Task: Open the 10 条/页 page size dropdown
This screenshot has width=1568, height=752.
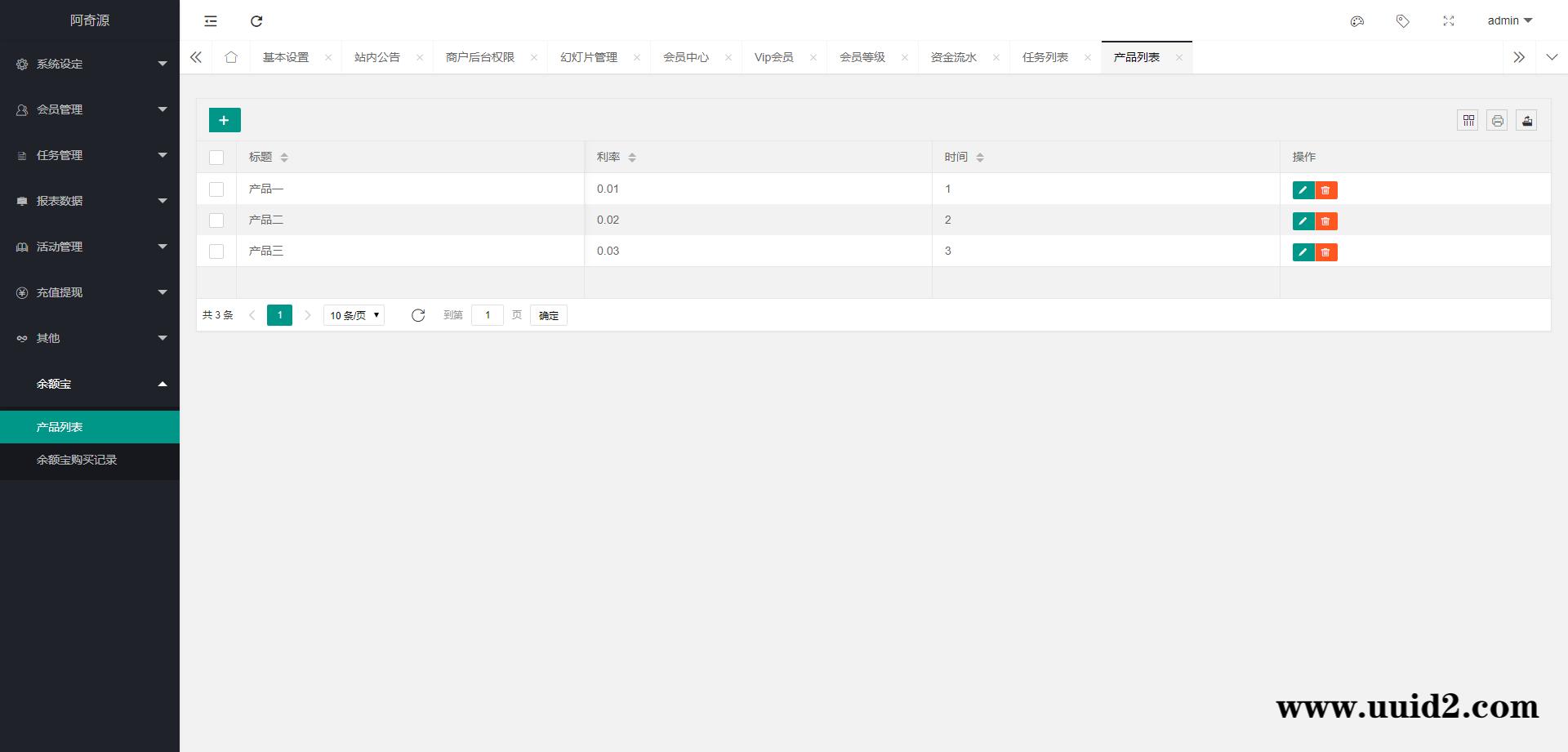Action: 353,314
